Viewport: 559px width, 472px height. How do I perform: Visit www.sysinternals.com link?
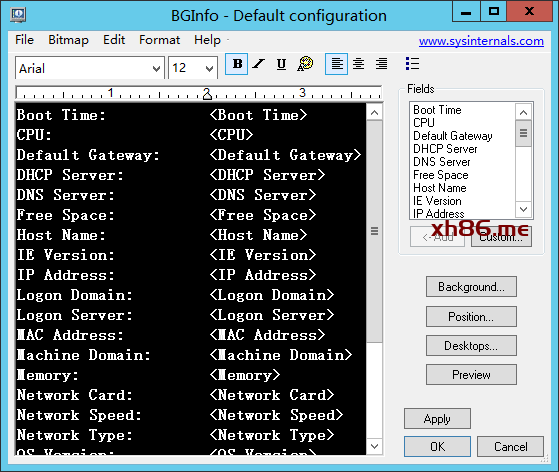click(x=481, y=41)
